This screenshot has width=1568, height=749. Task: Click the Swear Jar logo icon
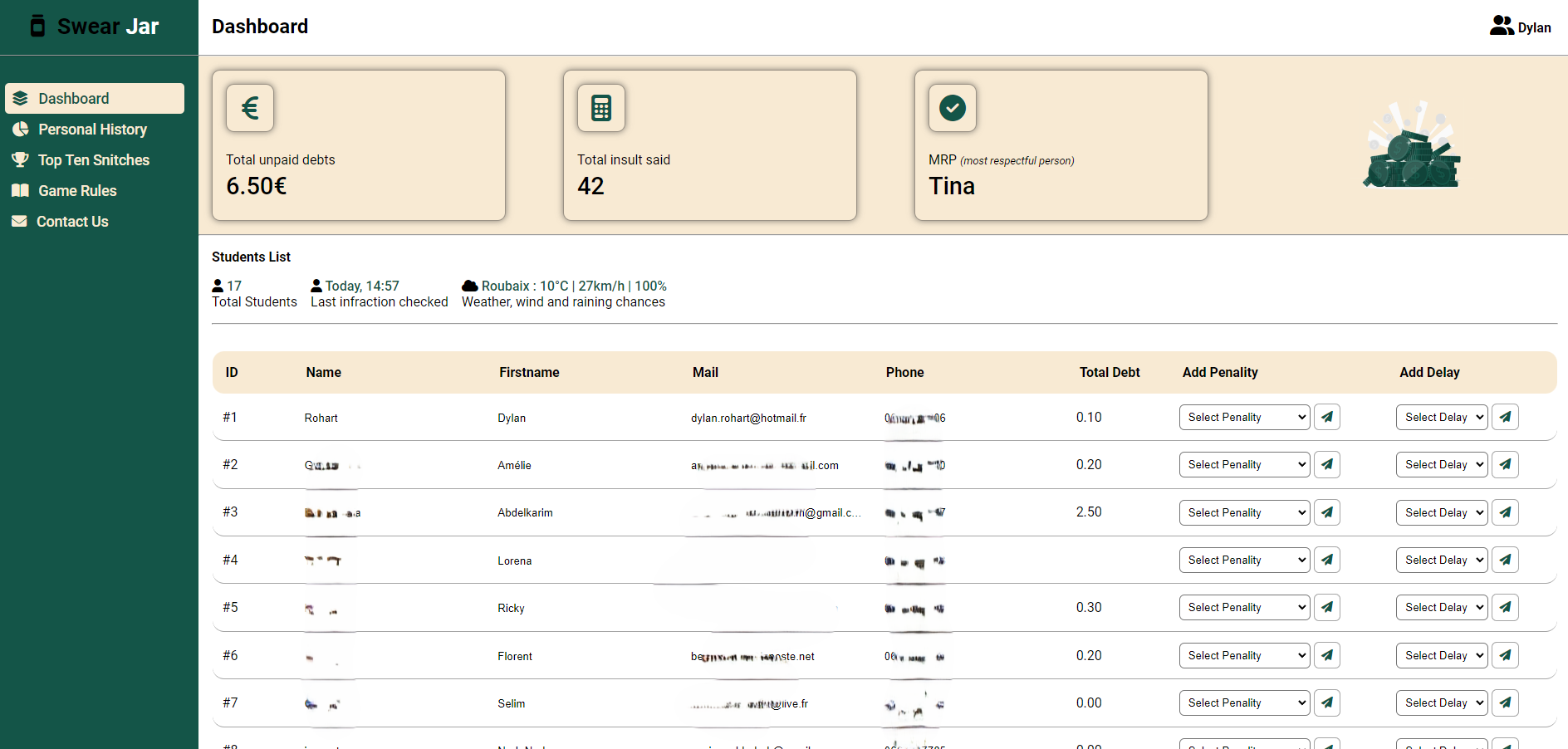(38, 27)
